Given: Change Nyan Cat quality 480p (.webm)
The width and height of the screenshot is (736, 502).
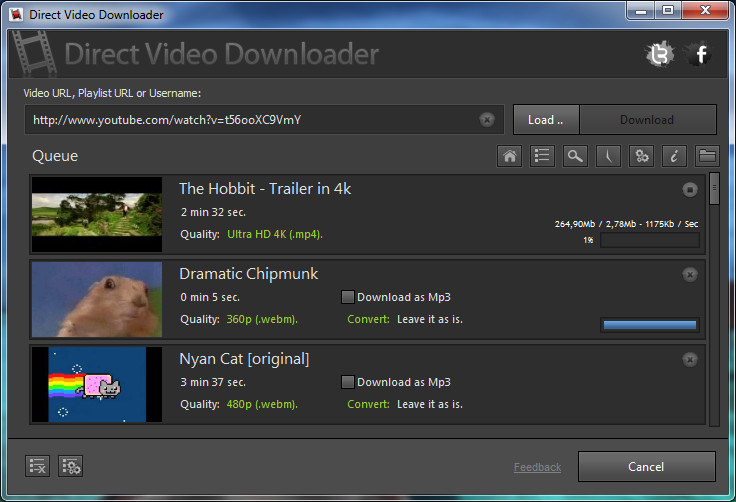Looking at the screenshot, I should click(x=262, y=404).
